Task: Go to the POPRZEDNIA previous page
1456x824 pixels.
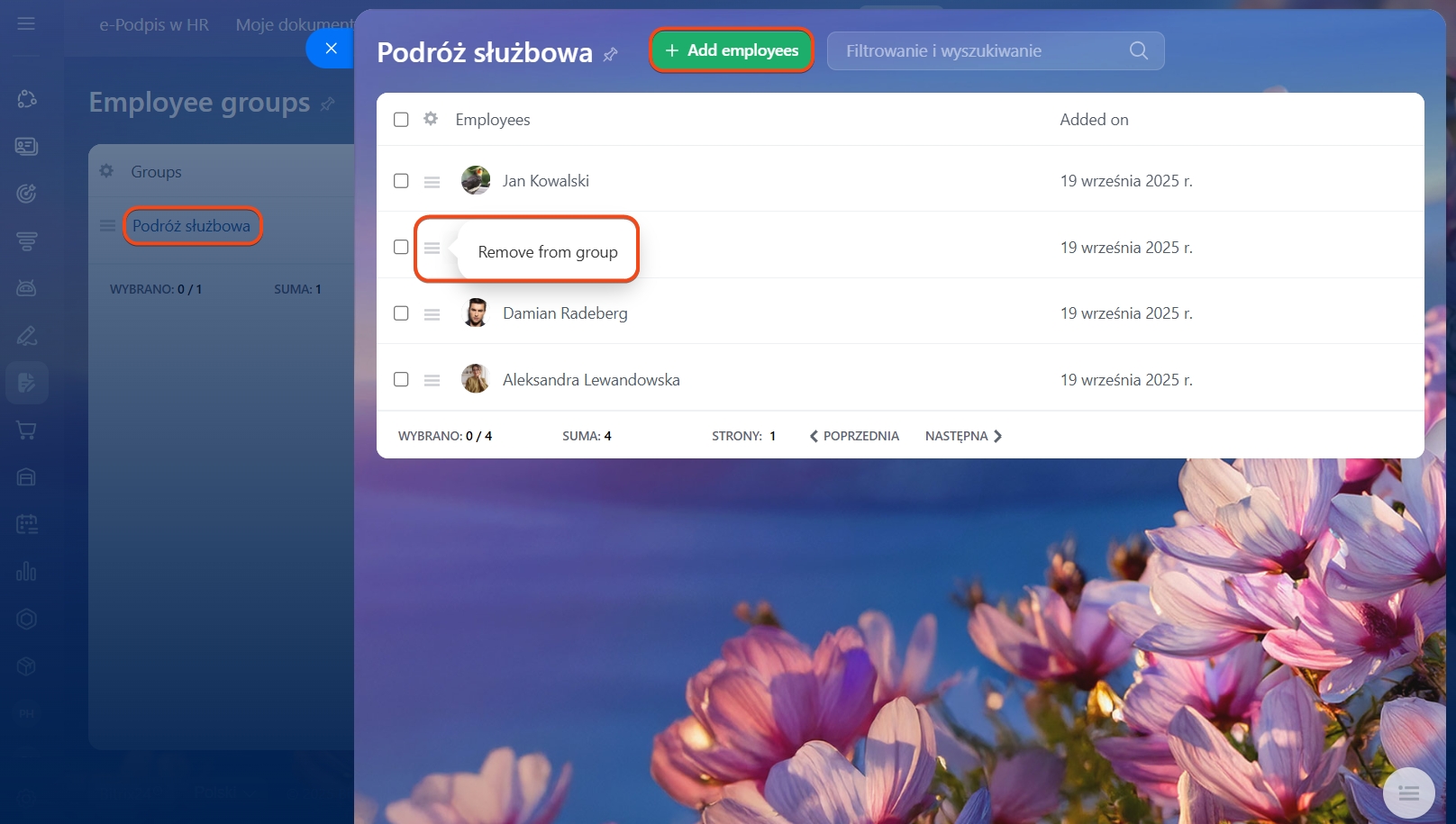Action: point(854,436)
